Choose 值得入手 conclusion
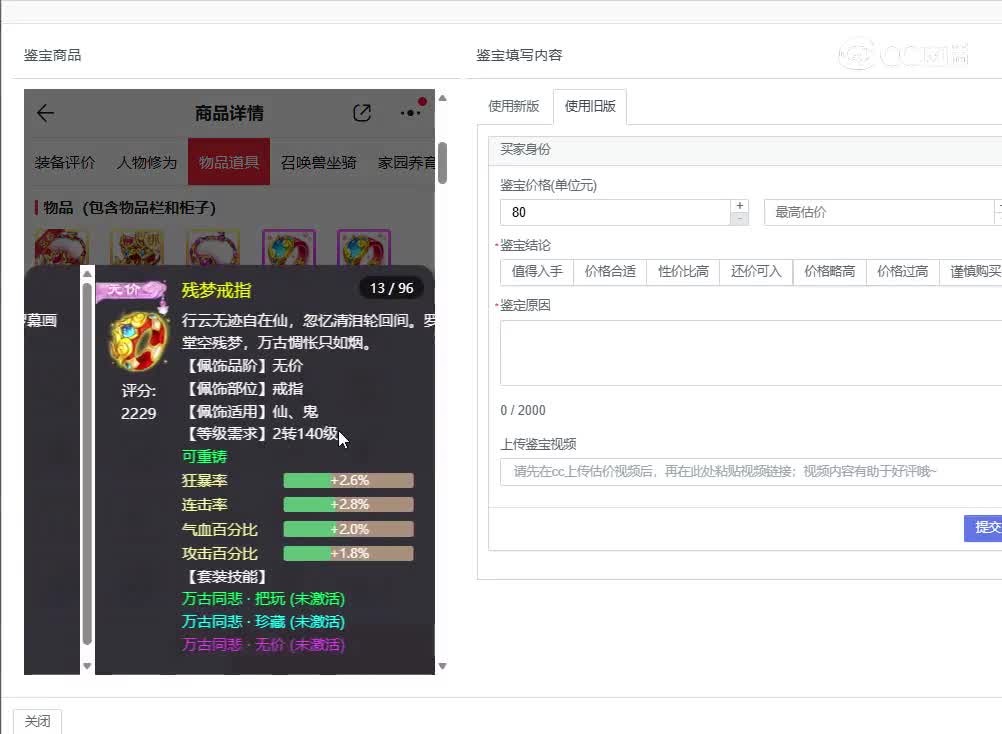Viewport: 1002px width, 734px height. pyautogui.click(x=537, y=271)
